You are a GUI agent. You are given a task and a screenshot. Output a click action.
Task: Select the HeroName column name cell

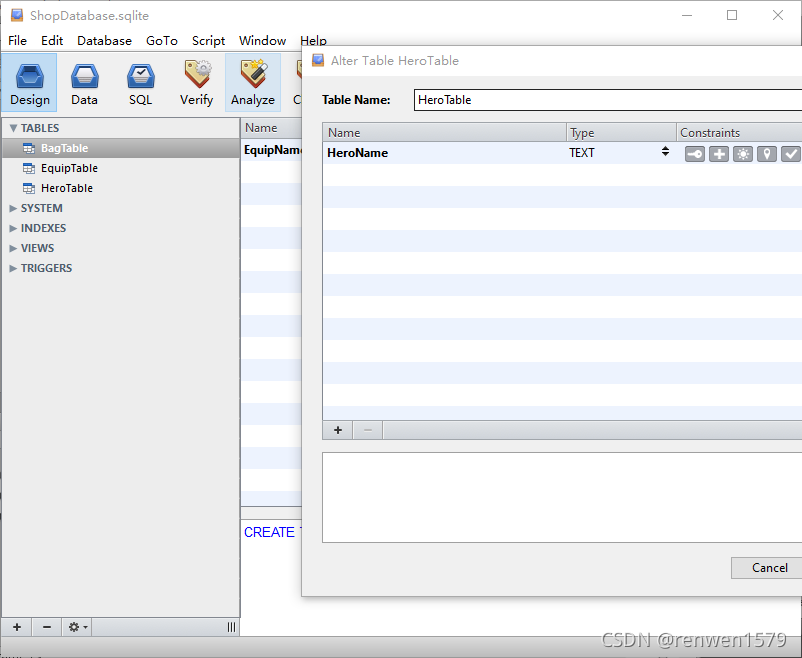[444, 153]
